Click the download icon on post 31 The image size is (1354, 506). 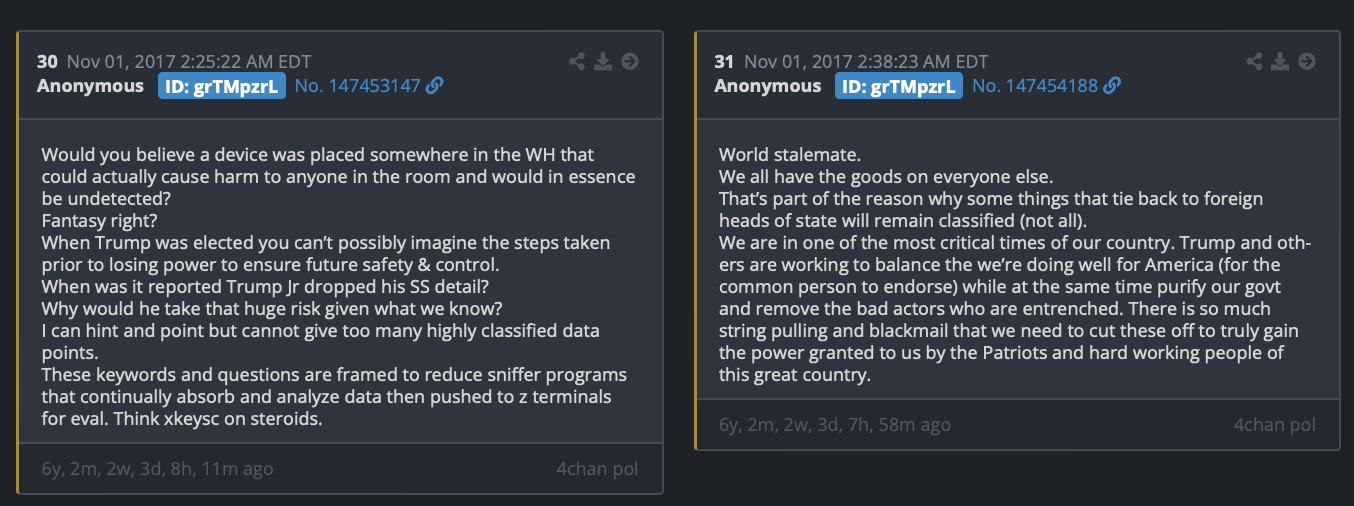[1280, 62]
